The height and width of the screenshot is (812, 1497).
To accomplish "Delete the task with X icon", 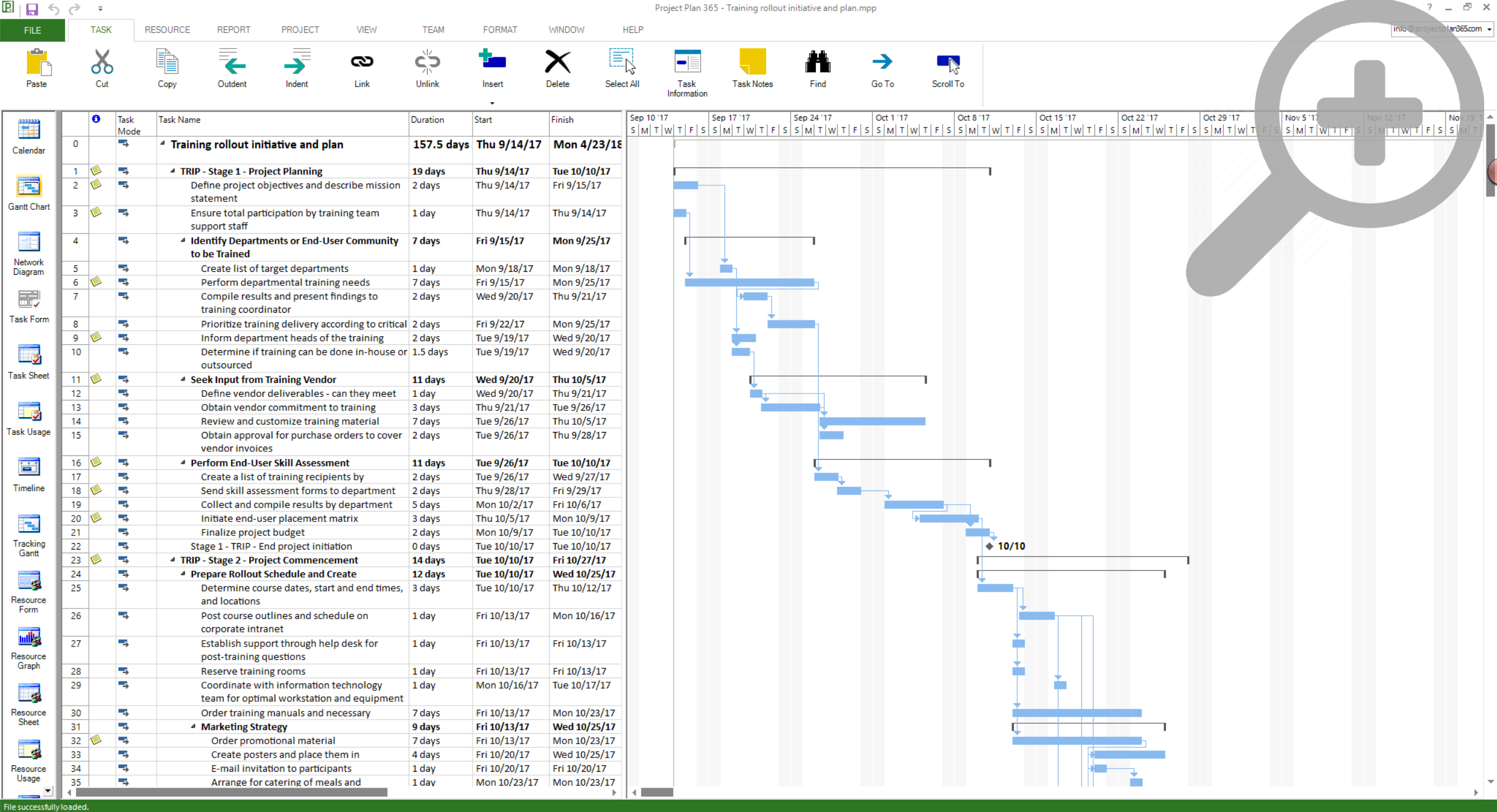I will pos(557,61).
